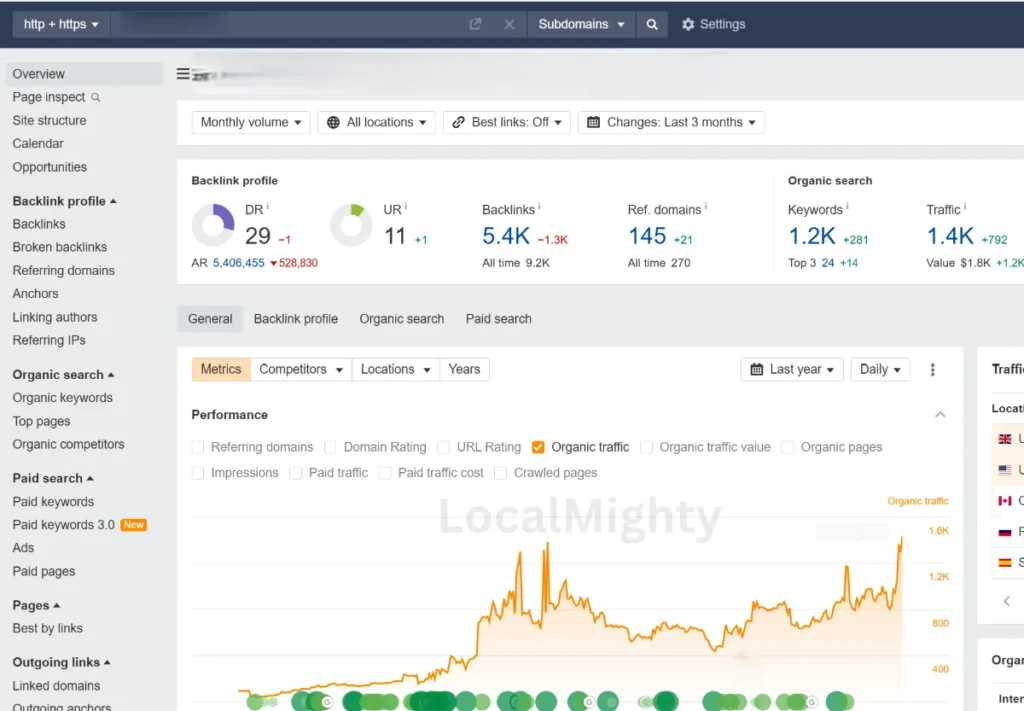Click the Spain flag row
The height and width of the screenshot is (711, 1024).
click(x=1008, y=562)
